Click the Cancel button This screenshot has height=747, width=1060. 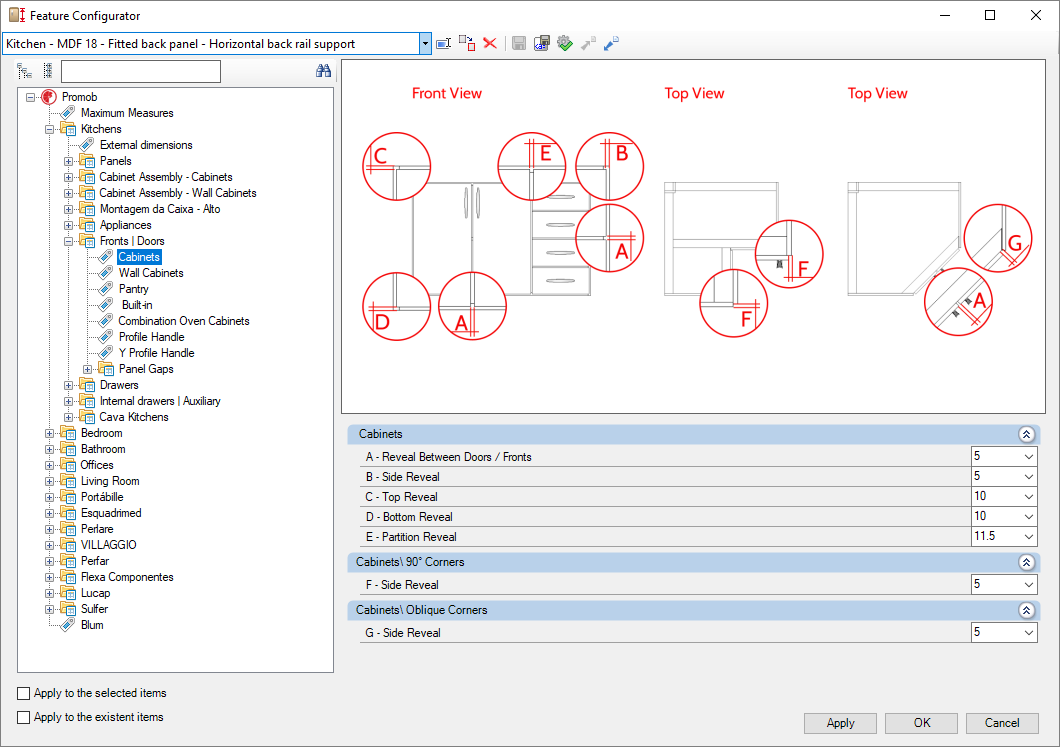tap(1002, 723)
